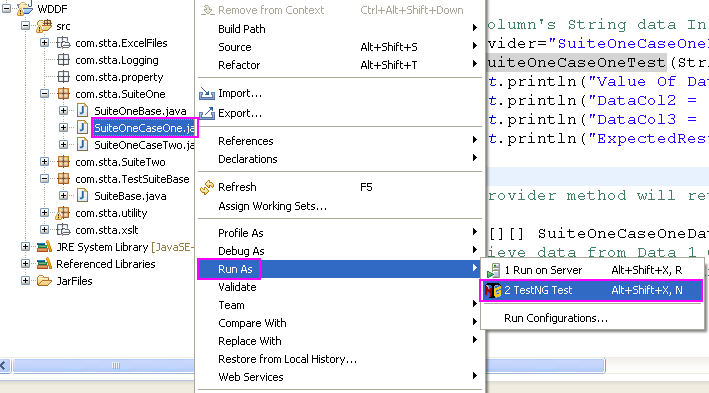The width and height of the screenshot is (709, 393).
Task: Open the Web Services submenu
Action: point(340,377)
